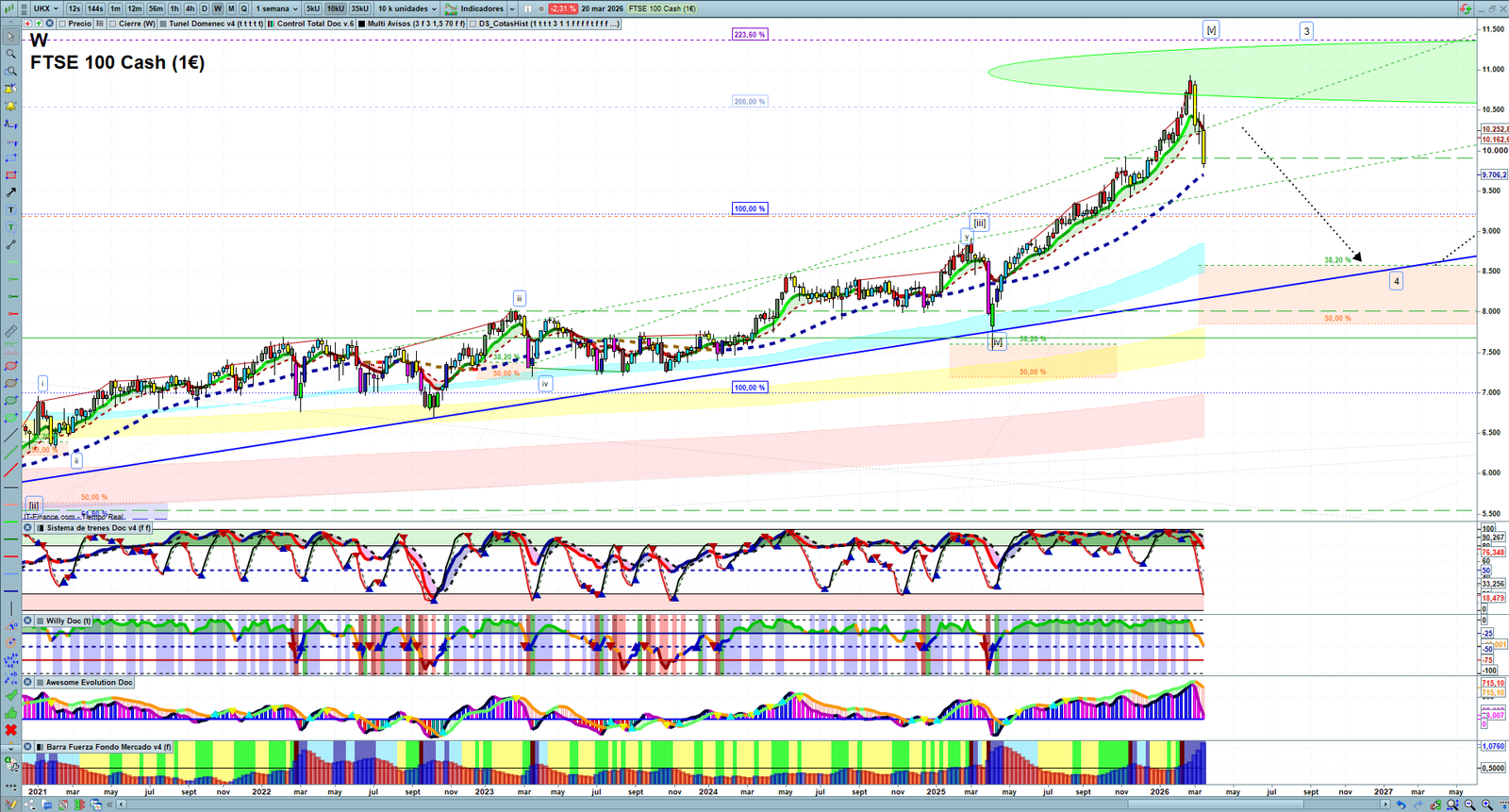
Task: Select the 12s timeframe button
Action: pos(75,8)
